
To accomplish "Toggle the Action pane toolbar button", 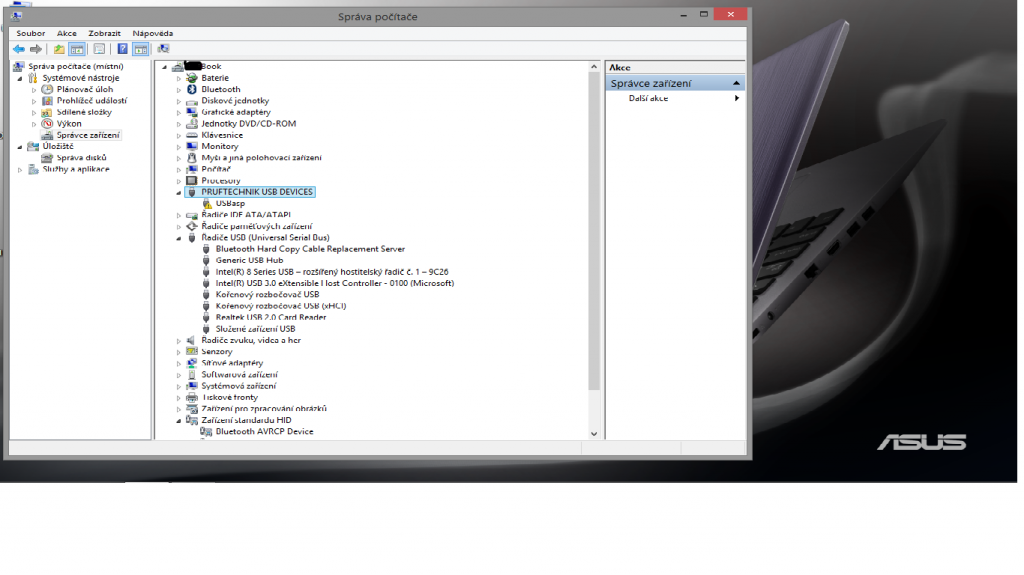I will pos(141,49).
